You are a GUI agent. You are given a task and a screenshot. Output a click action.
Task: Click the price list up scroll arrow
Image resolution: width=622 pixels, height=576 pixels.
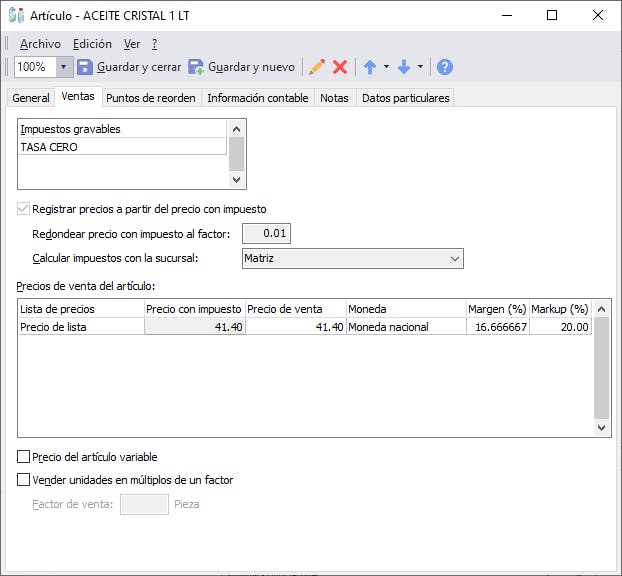(601, 309)
